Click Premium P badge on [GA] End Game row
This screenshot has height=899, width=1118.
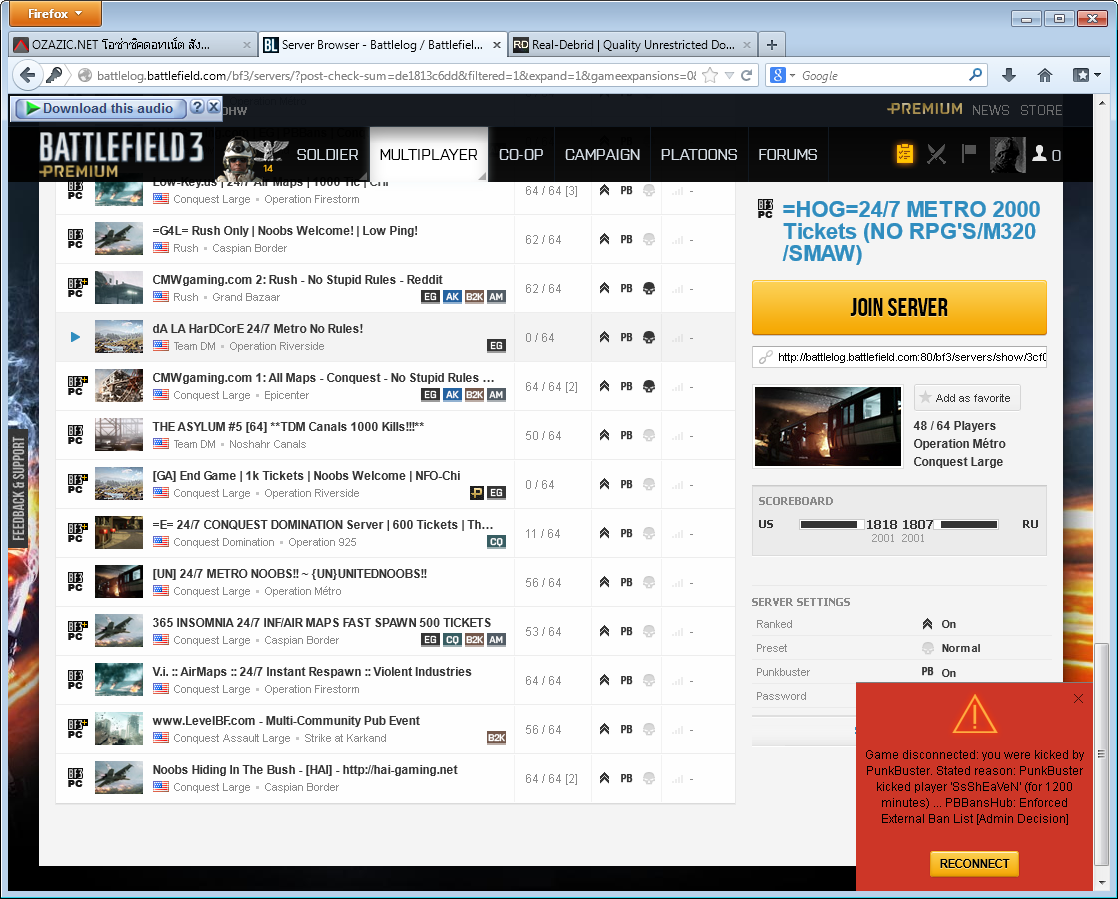point(476,493)
